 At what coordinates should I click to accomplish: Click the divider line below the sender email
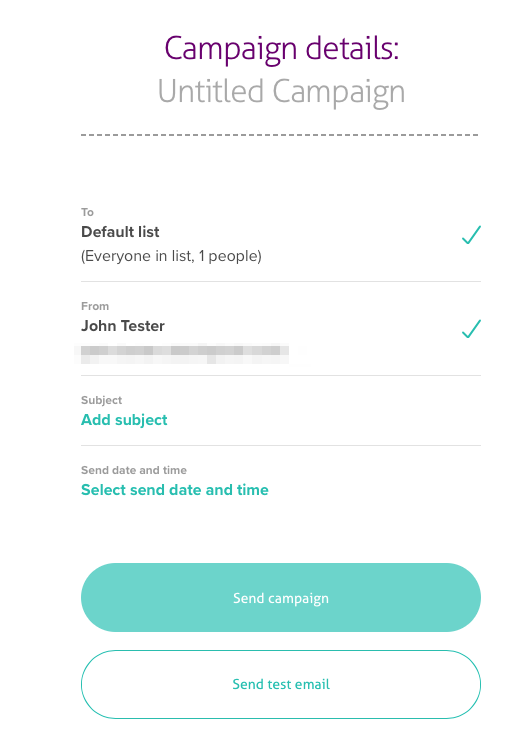[x=281, y=375]
